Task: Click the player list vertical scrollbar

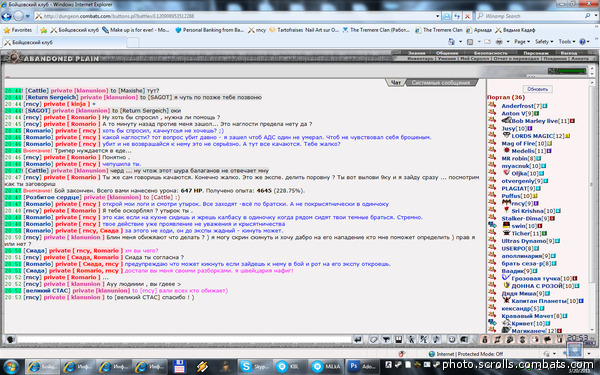Action: [592, 207]
